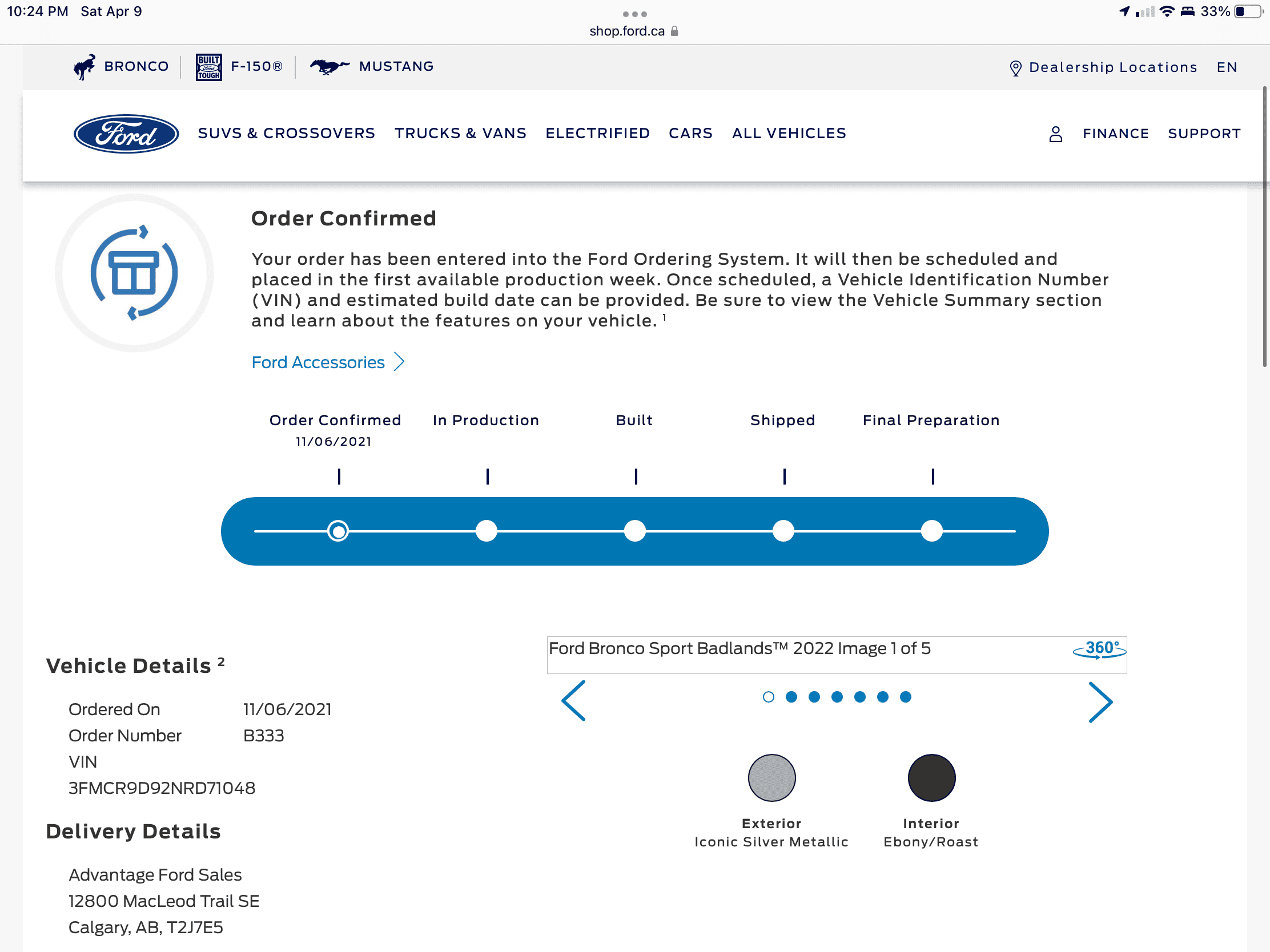Click the Dealership Locations pin icon
1270x952 pixels.
pyautogui.click(x=1015, y=68)
